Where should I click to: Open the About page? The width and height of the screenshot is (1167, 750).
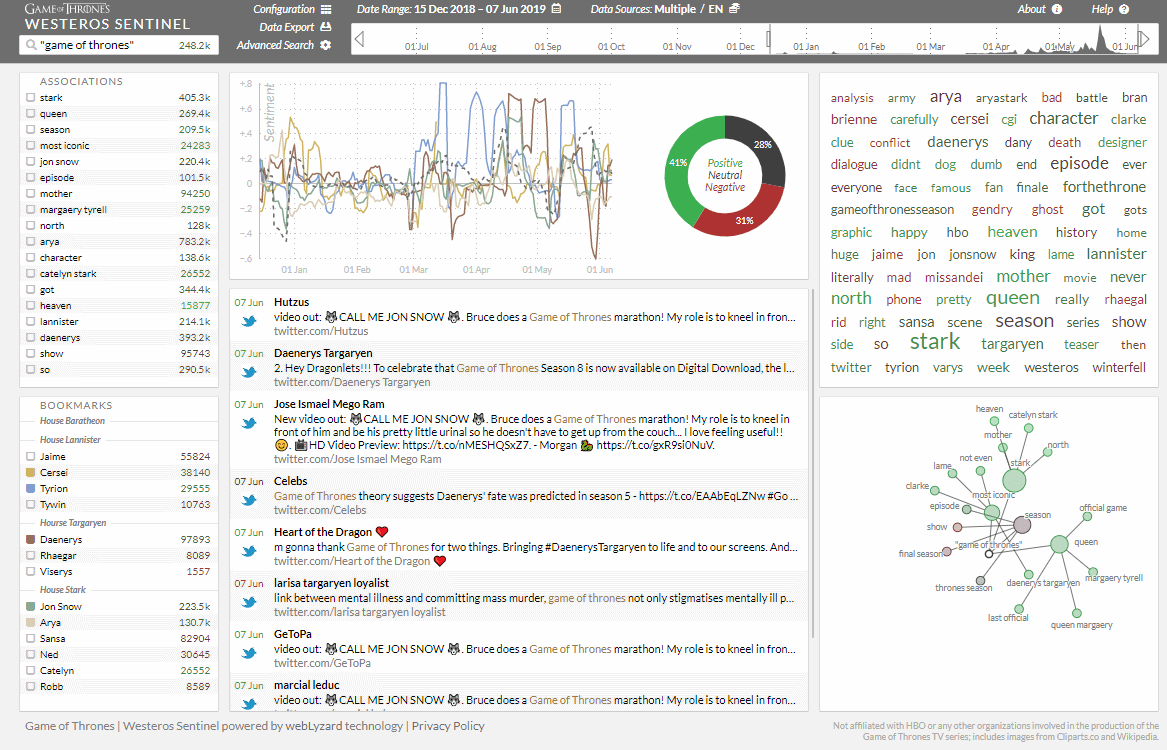click(x=1032, y=10)
